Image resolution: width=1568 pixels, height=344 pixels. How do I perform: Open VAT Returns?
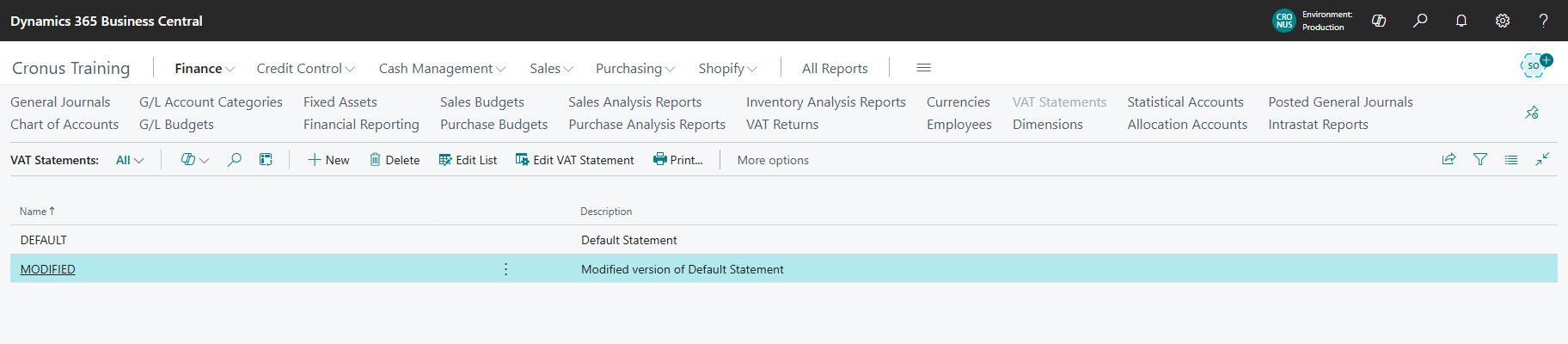(x=782, y=124)
